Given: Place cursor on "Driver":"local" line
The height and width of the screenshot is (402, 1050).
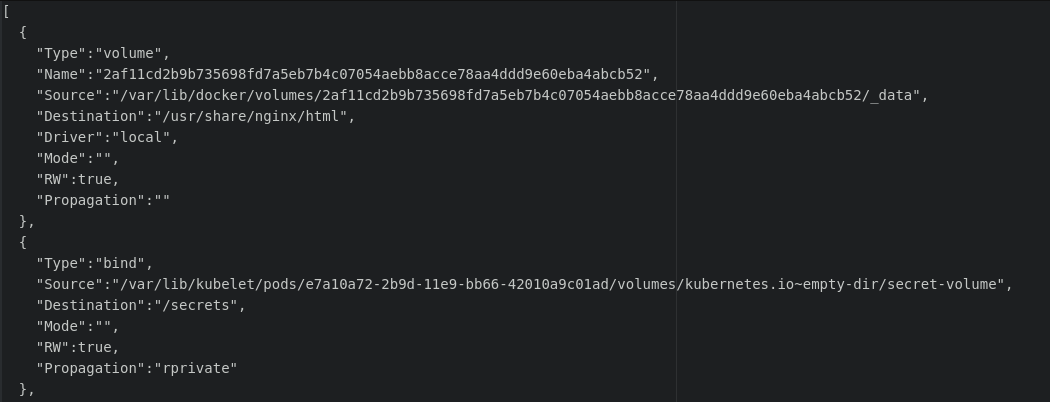Looking at the screenshot, I should pos(107,137).
